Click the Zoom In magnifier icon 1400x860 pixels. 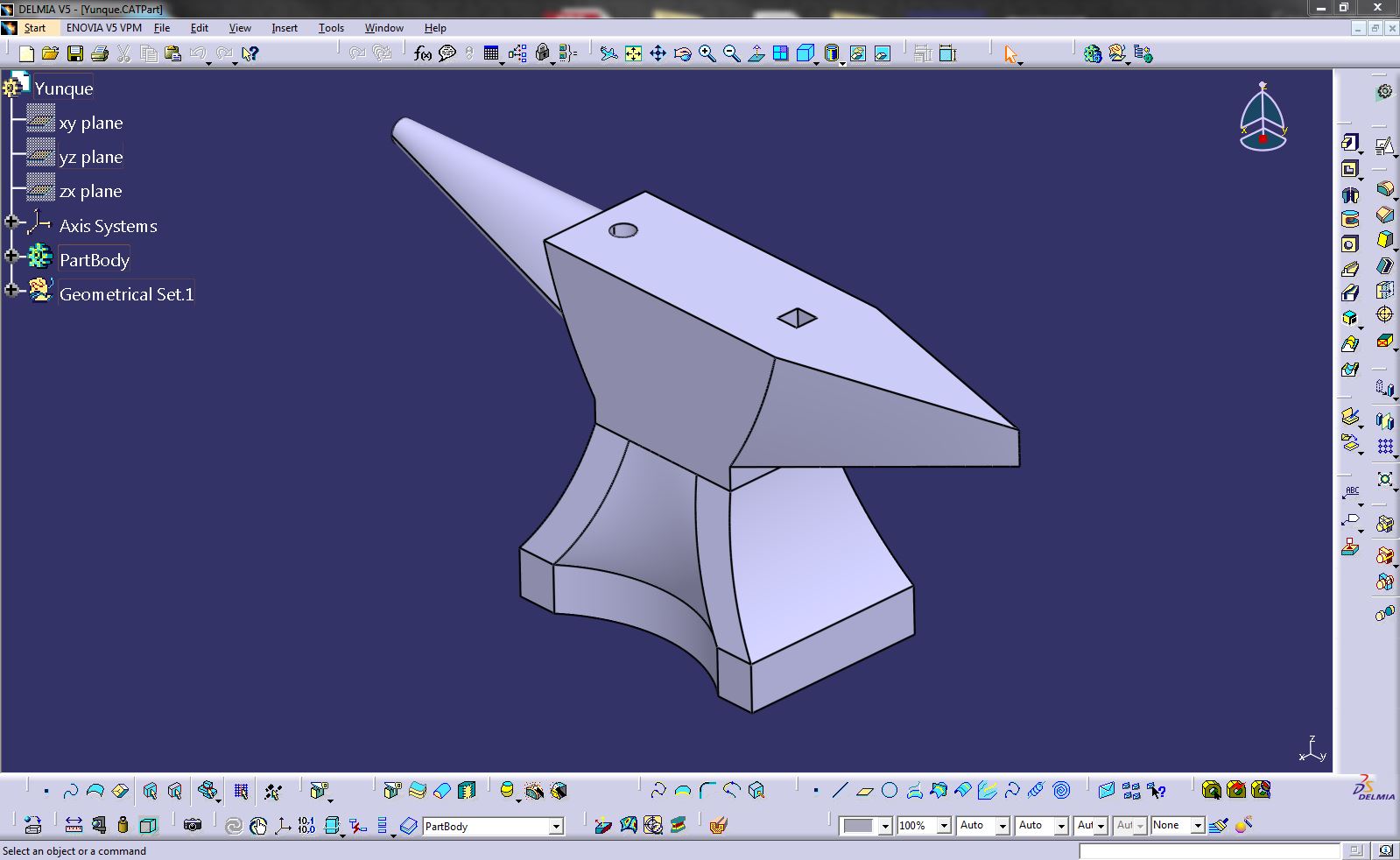pos(707,53)
